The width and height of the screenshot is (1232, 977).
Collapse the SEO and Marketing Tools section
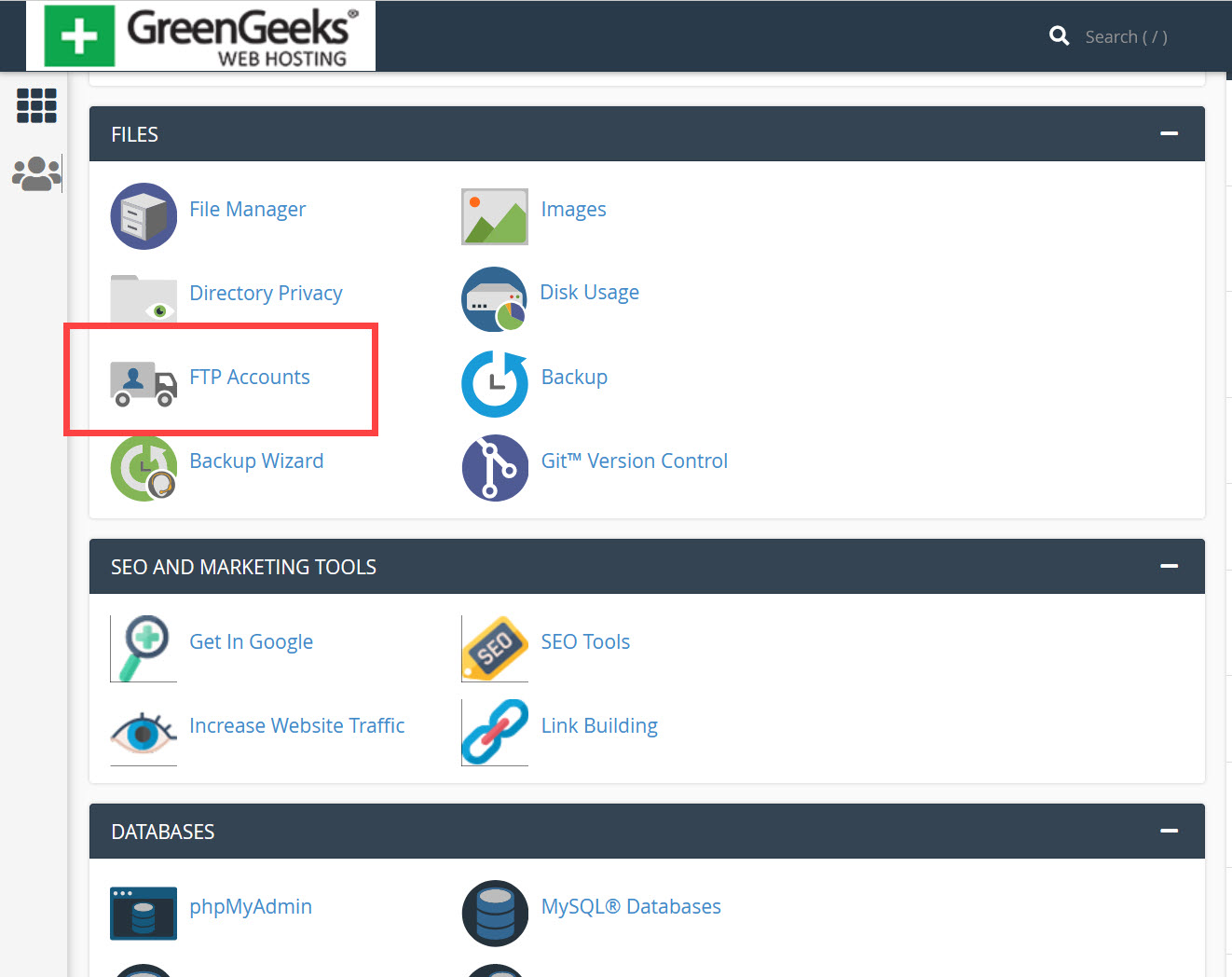tap(1169, 566)
